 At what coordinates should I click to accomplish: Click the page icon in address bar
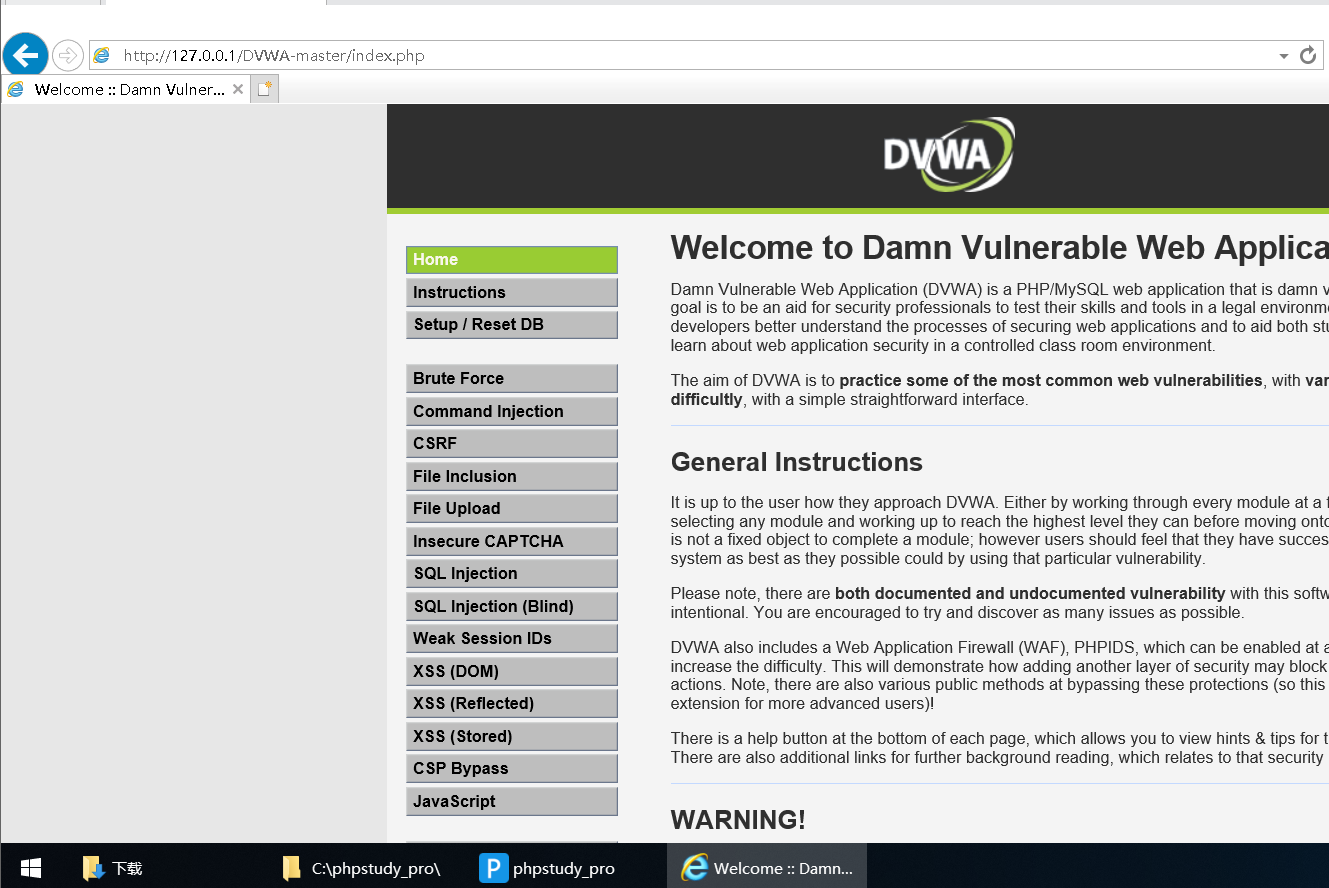pos(102,55)
